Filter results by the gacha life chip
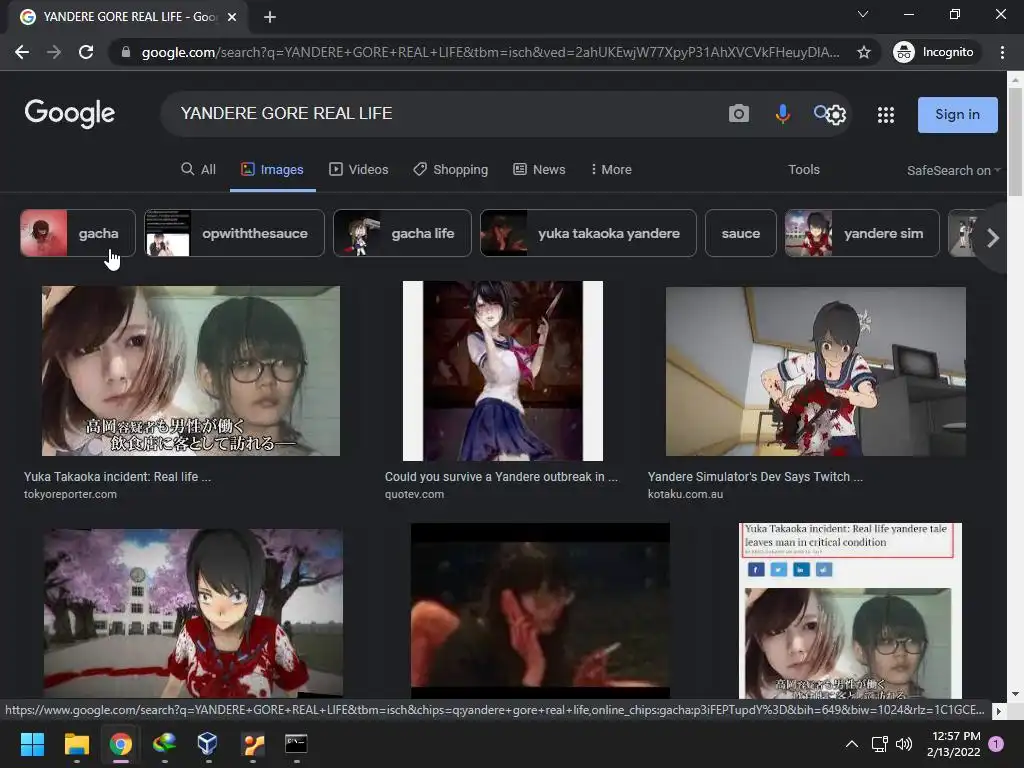The image size is (1024, 768). point(402,233)
